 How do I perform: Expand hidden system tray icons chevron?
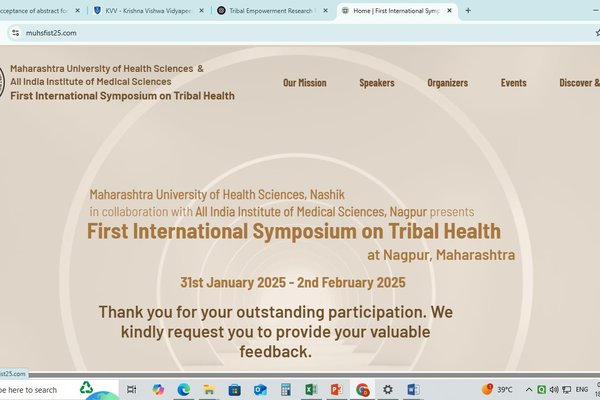(x=528, y=389)
